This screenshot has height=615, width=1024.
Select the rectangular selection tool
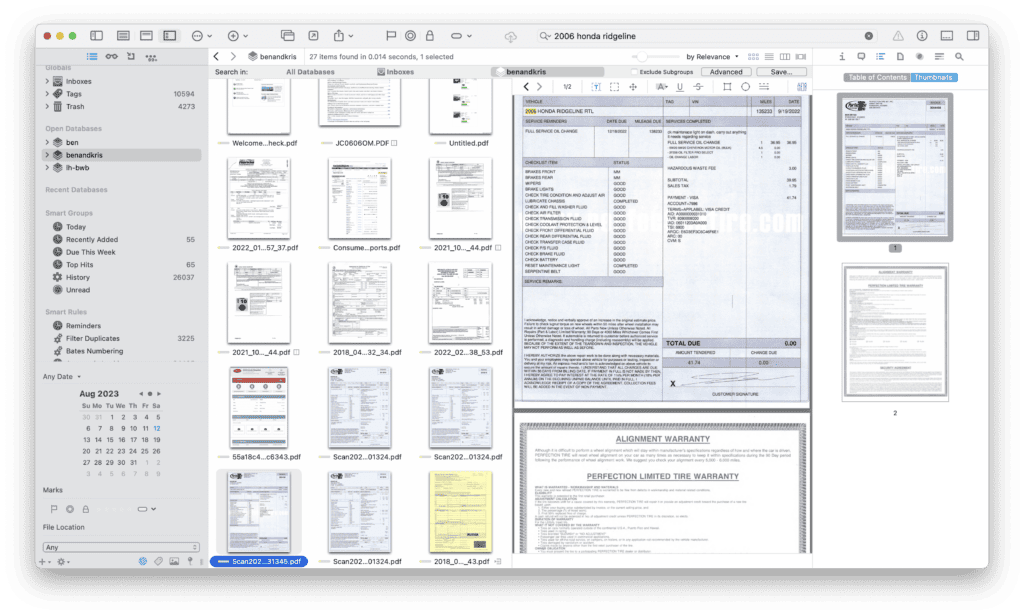[615, 86]
